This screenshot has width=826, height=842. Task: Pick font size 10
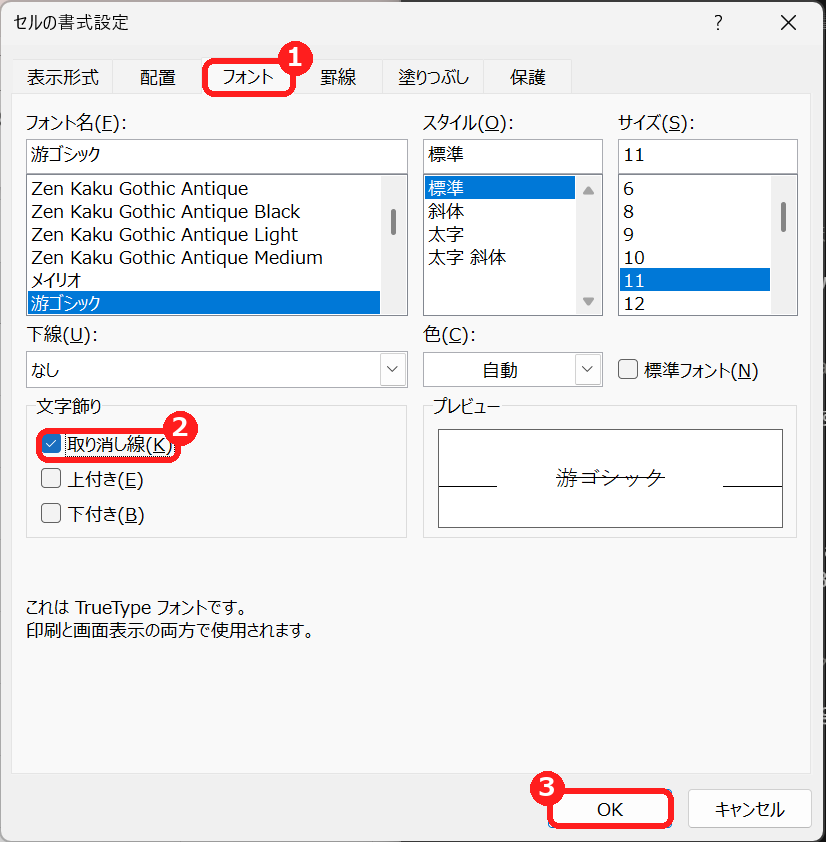pyautogui.click(x=695, y=258)
